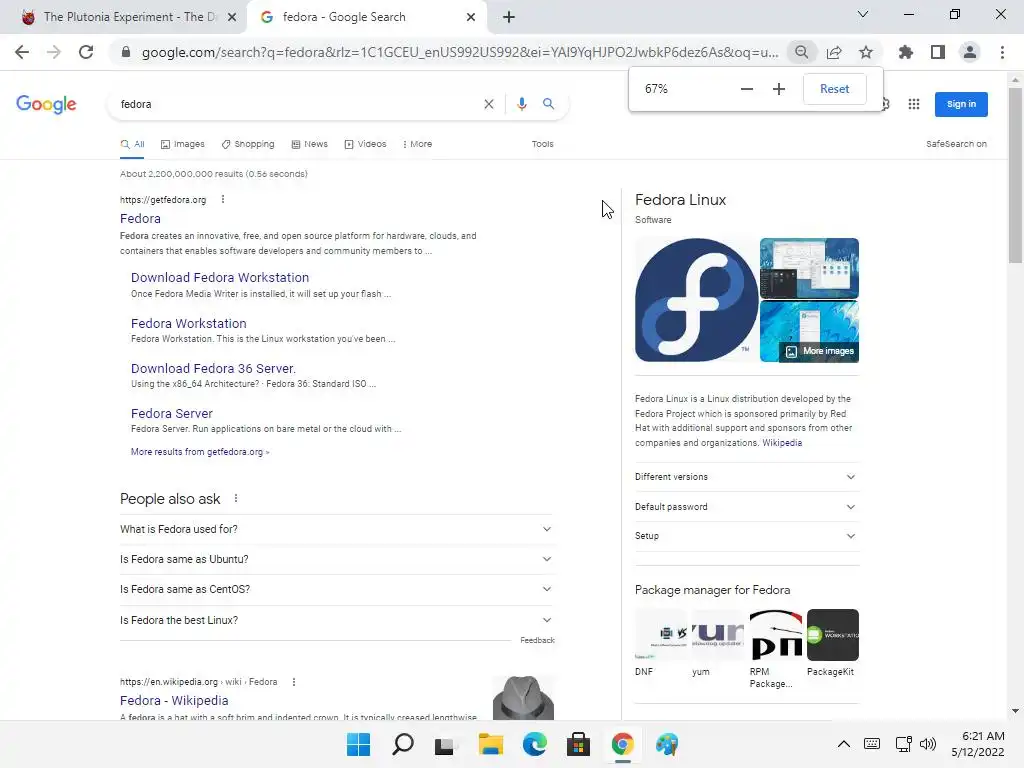This screenshot has height=768, width=1024.
Task: Click the SafeSearch on label
Action: pos(956,144)
